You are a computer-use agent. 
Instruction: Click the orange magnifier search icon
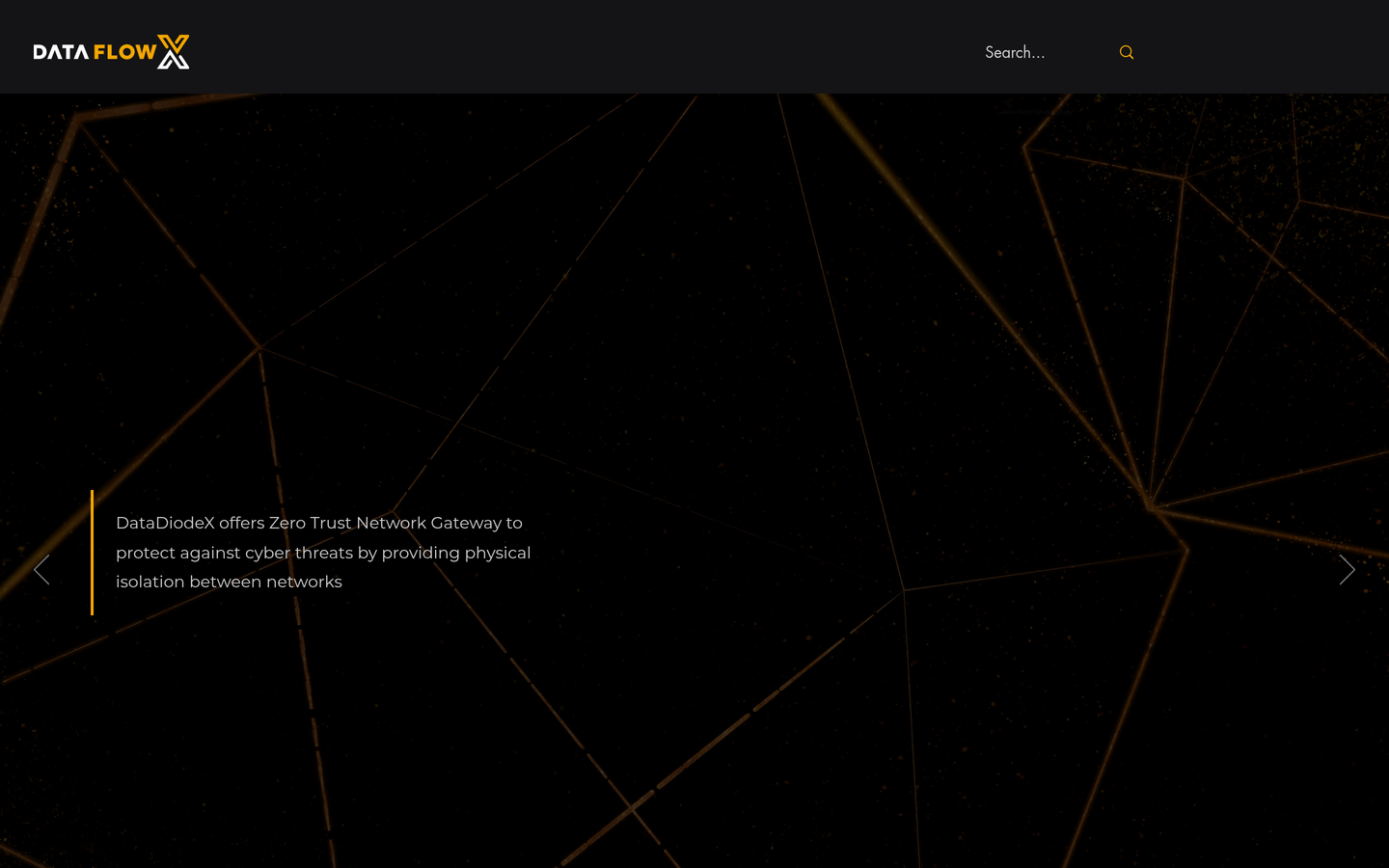1126,52
